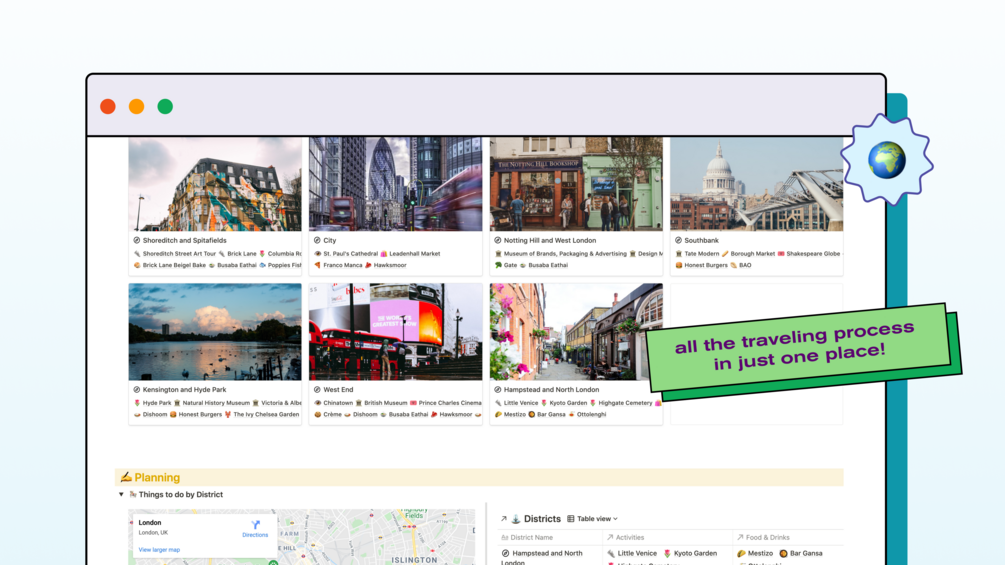Open View larger map link
Viewport: 1005px width, 565px height.
pyautogui.click(x=159, y=550)
